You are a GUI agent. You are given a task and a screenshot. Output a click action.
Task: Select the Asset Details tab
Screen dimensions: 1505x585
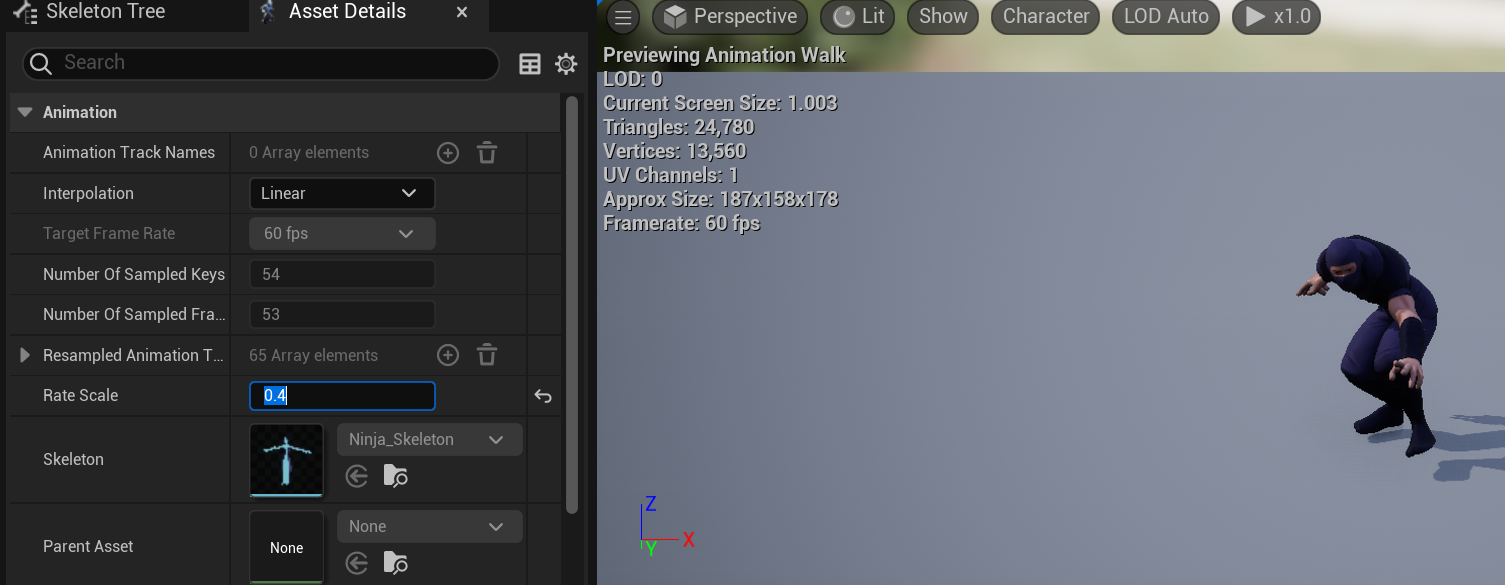(347, 13)
